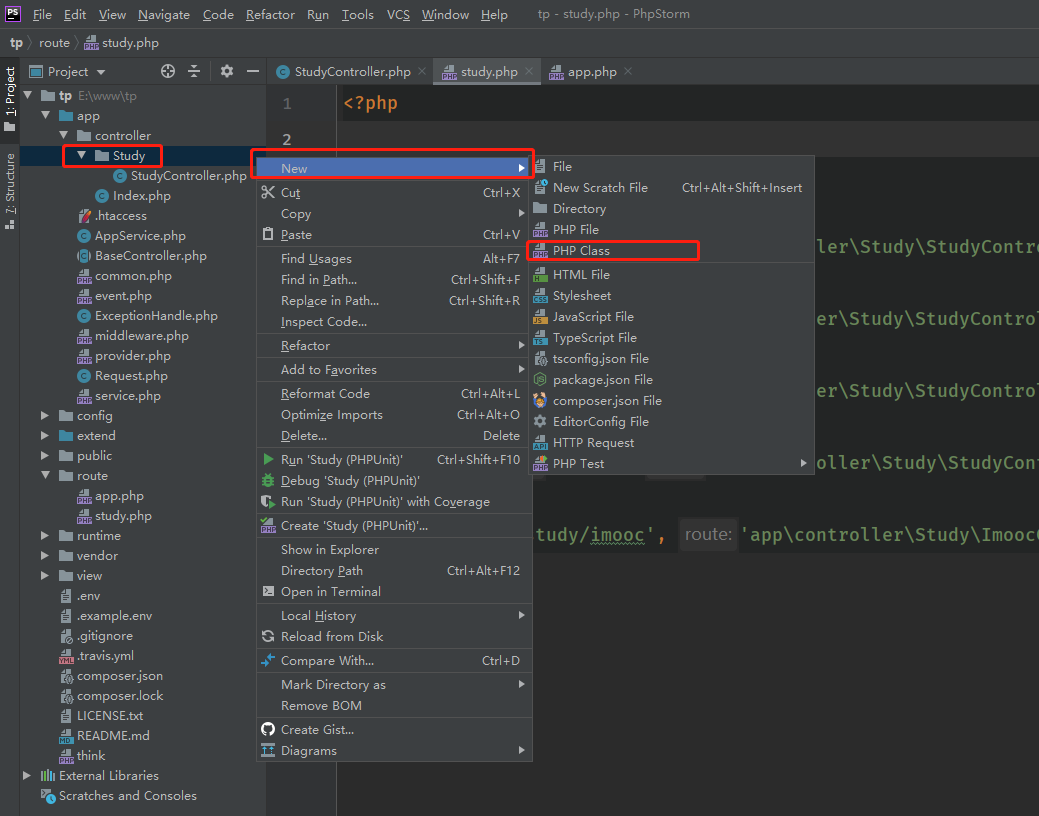Select study.php under route folder
Screen dimensions: 1039x816
pyautogui.click(x=123, y=516)
